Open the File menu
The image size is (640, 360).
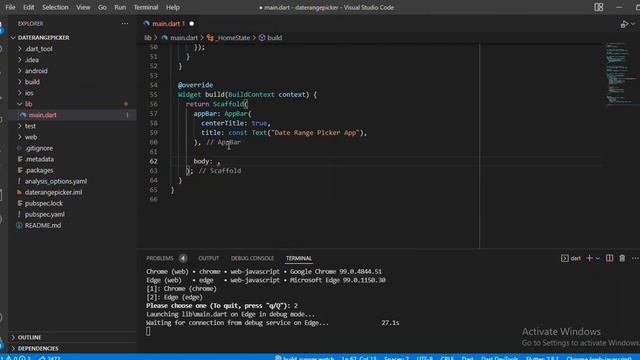pyautogui.click(x=10, y=7)
